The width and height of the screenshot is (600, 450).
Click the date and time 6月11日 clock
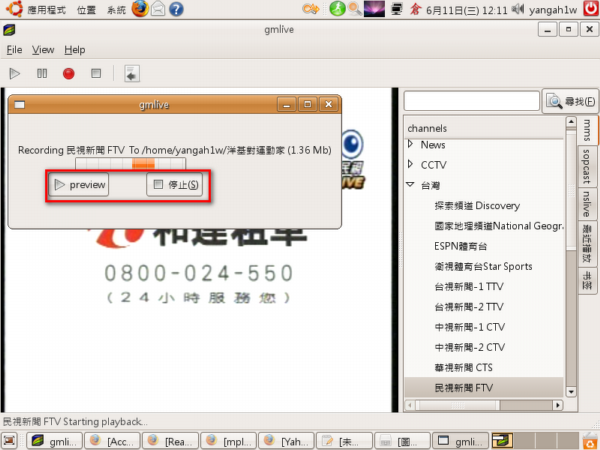(x=466, y=10)
